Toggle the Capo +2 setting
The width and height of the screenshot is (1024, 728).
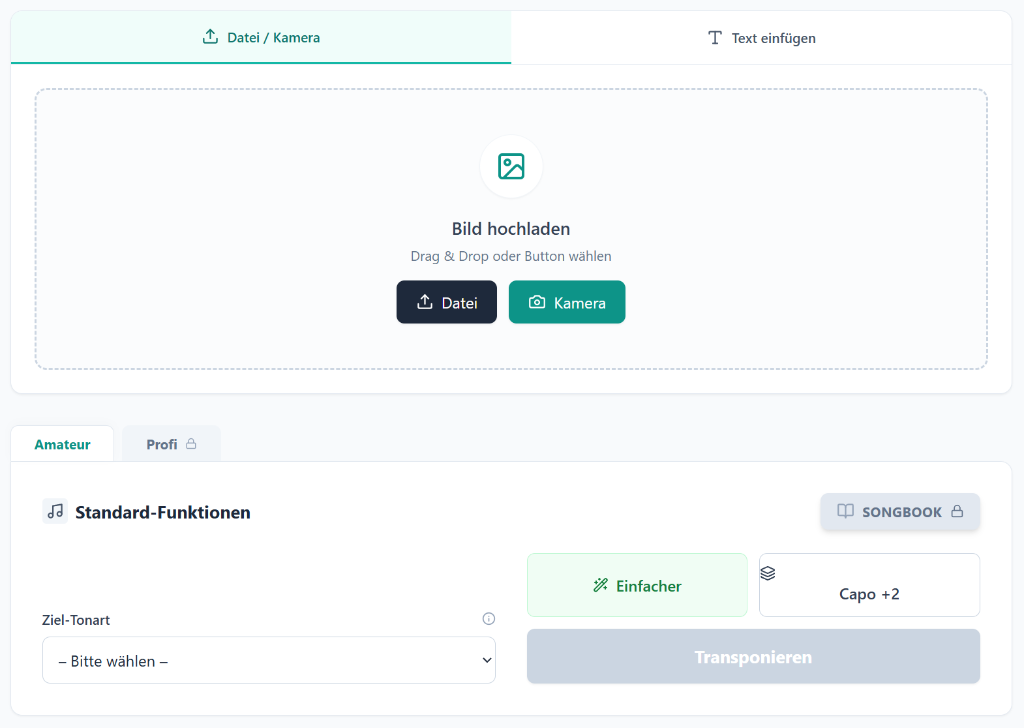[x=869, y=584]
